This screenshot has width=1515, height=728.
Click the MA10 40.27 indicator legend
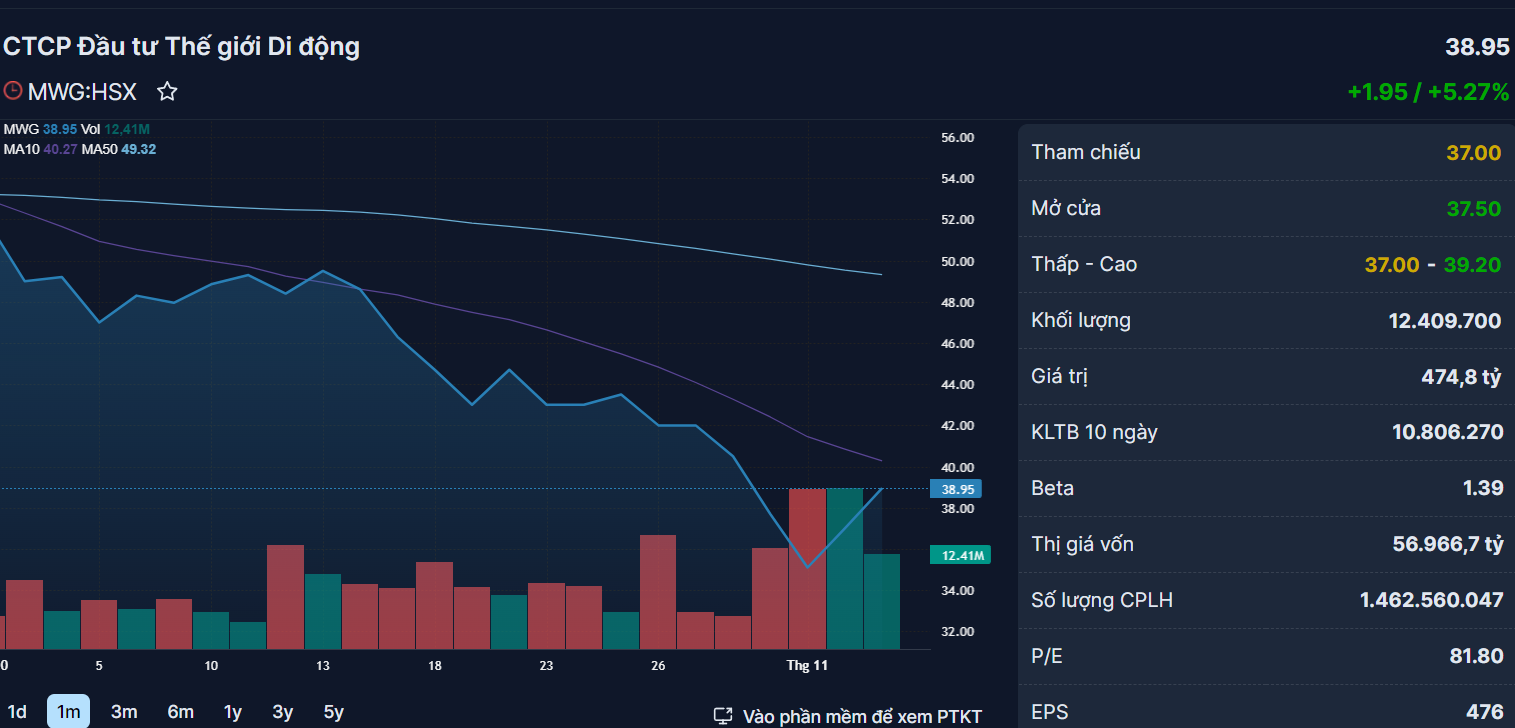40,149
